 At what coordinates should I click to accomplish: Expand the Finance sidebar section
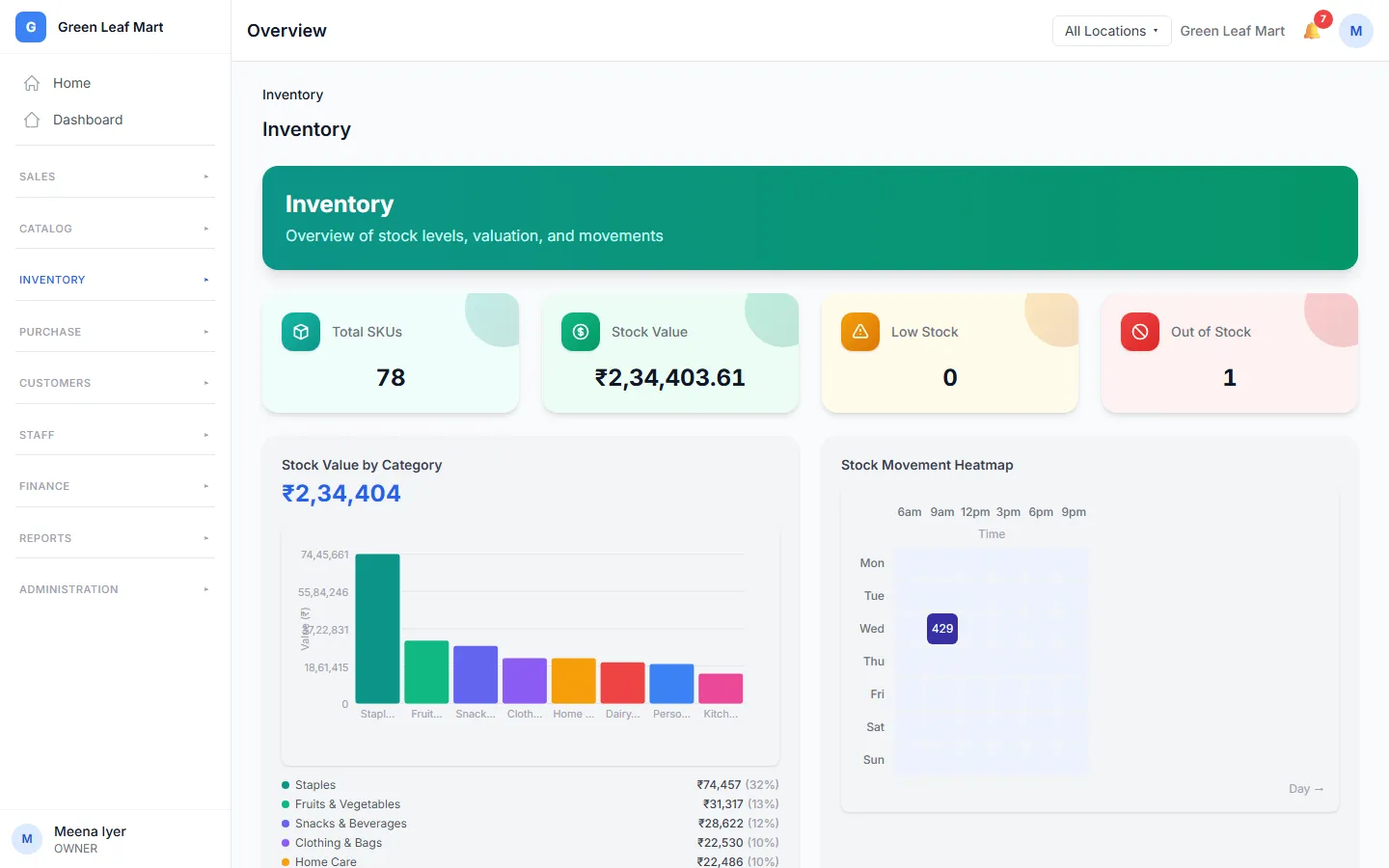click(116, 486)
